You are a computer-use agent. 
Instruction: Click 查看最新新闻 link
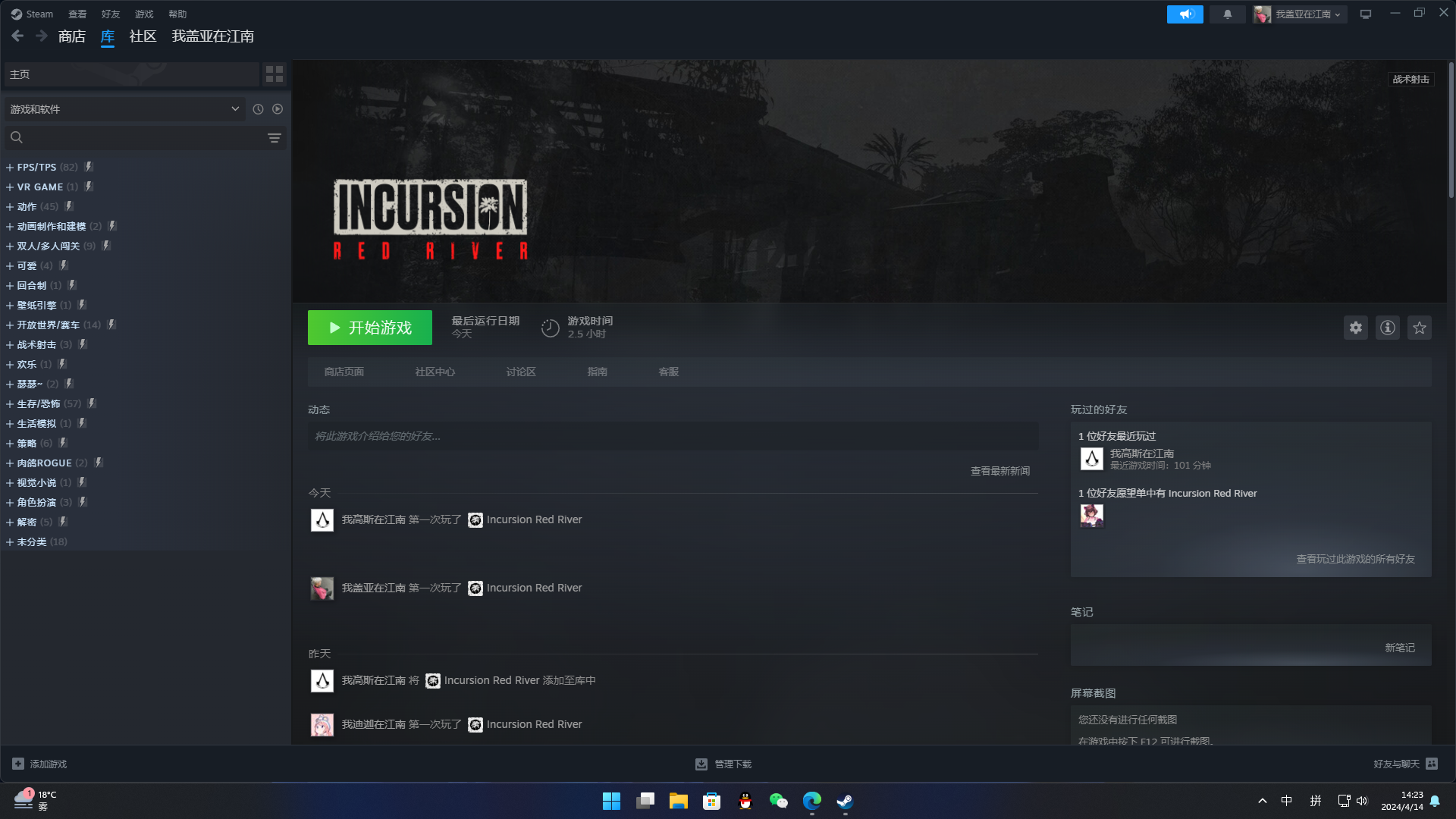(x=1000, y=471)
